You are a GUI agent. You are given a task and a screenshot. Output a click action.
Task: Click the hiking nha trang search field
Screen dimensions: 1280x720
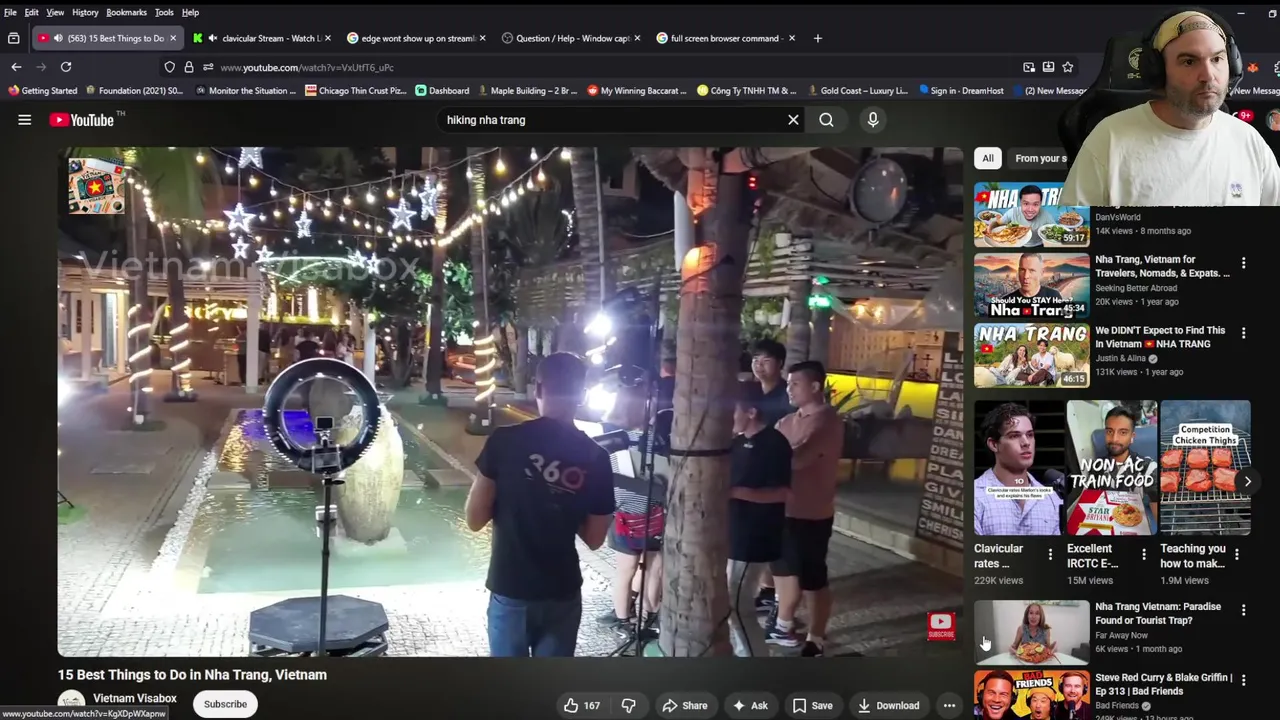click(610, 120)
